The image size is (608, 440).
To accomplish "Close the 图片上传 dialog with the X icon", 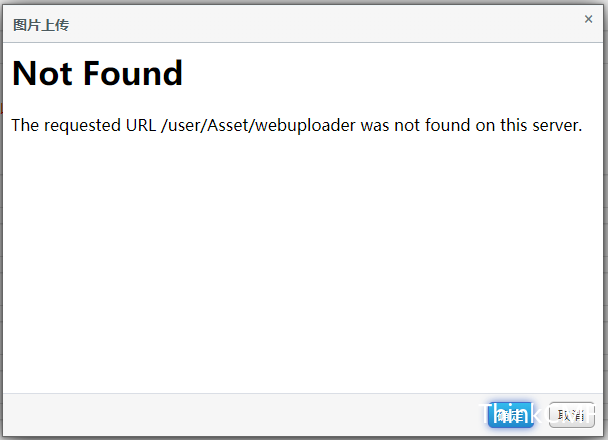I will point(588,19).
